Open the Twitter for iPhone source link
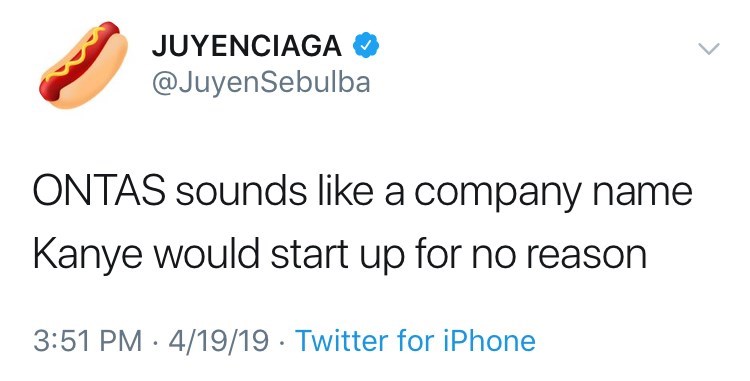The image size is (750, 381). (416, 341)
